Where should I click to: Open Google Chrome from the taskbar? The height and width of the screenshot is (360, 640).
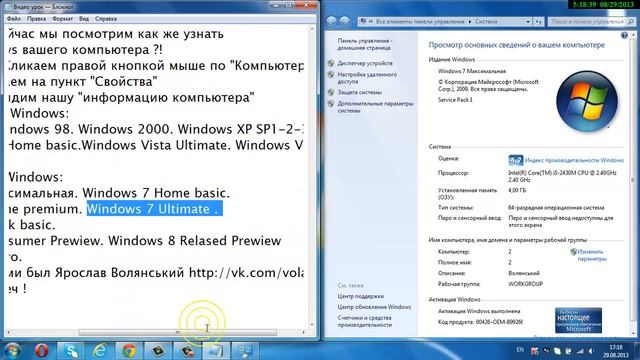129,351
